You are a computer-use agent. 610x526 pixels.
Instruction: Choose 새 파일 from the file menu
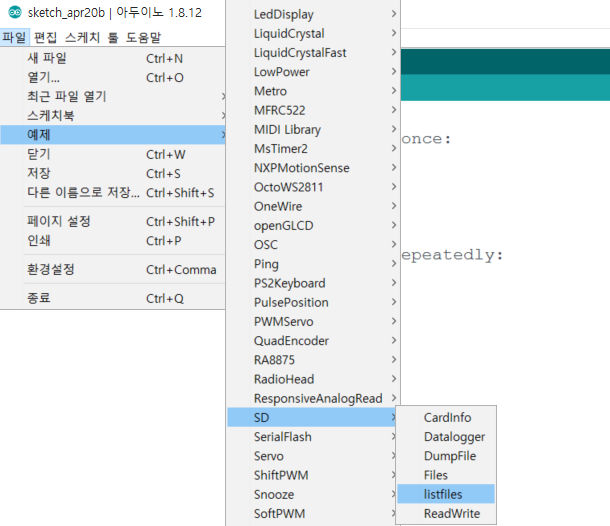(113, 58)
